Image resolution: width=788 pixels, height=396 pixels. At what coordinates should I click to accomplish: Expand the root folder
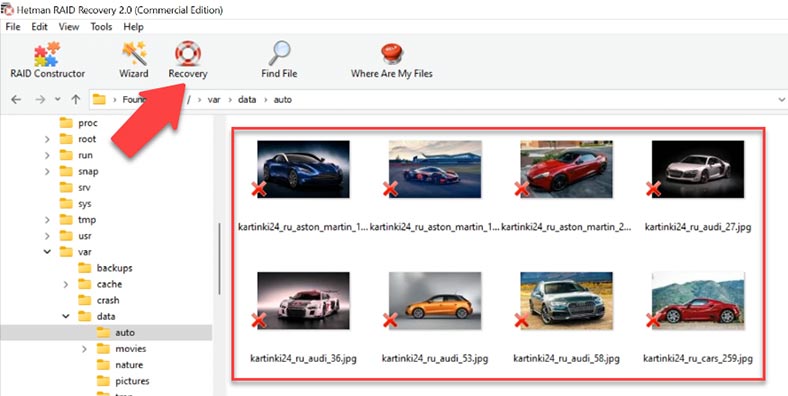[47, 139]
